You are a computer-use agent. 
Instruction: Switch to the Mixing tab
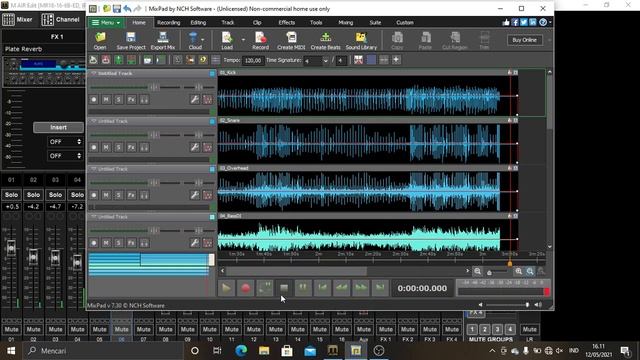[346, 22]
